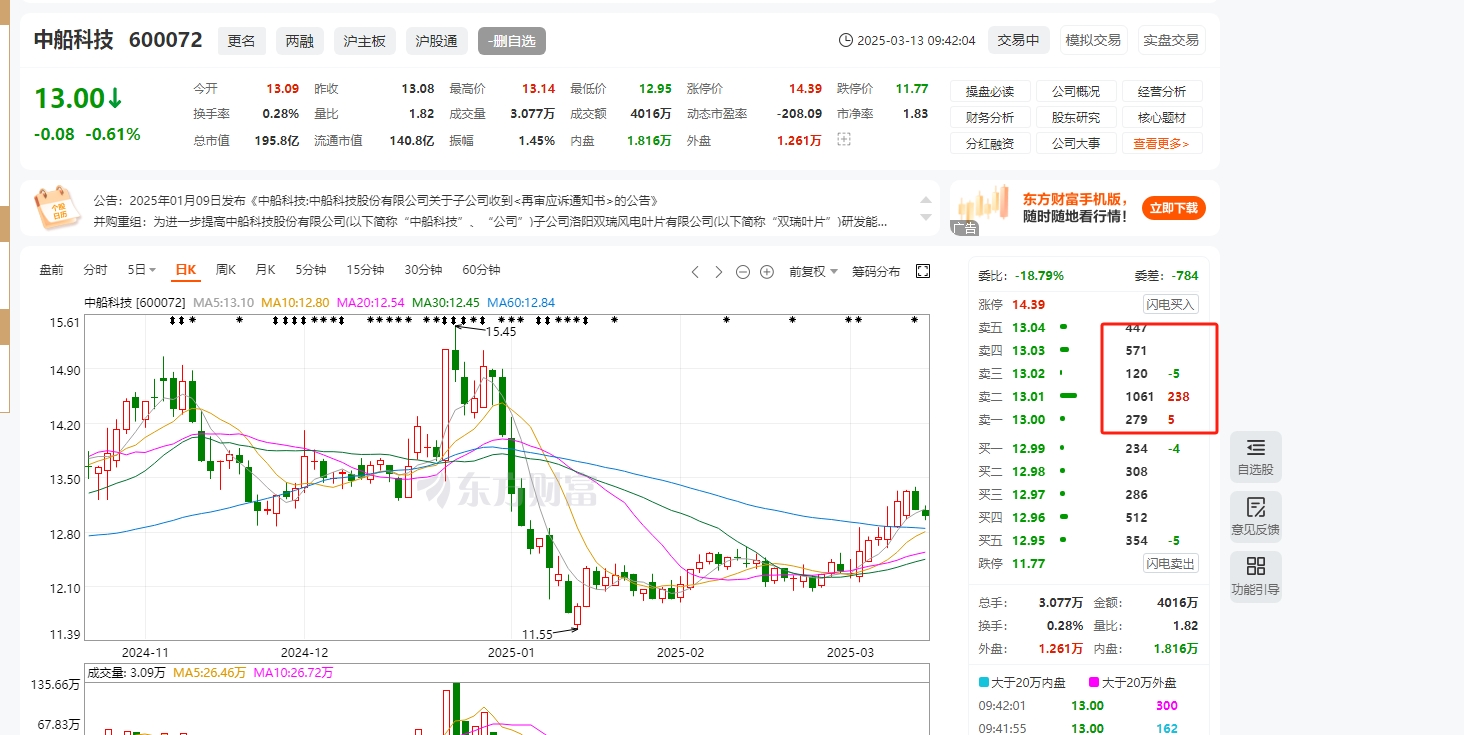Viewport: 1464px width, 735px height.
Task: Open 实盘交易 live trading
Action: pyautogui.click(x=1171, y=40)
